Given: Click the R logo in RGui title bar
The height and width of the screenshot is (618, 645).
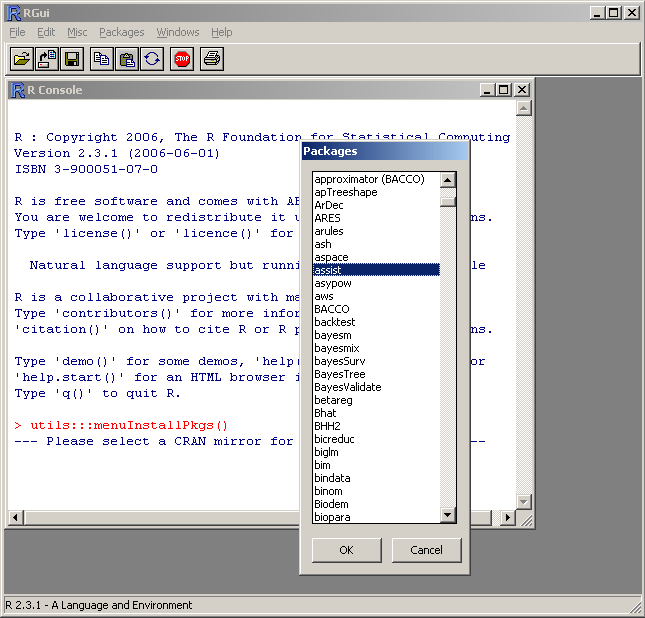Looking at the screenshot, I should click(x=14, y=13).
